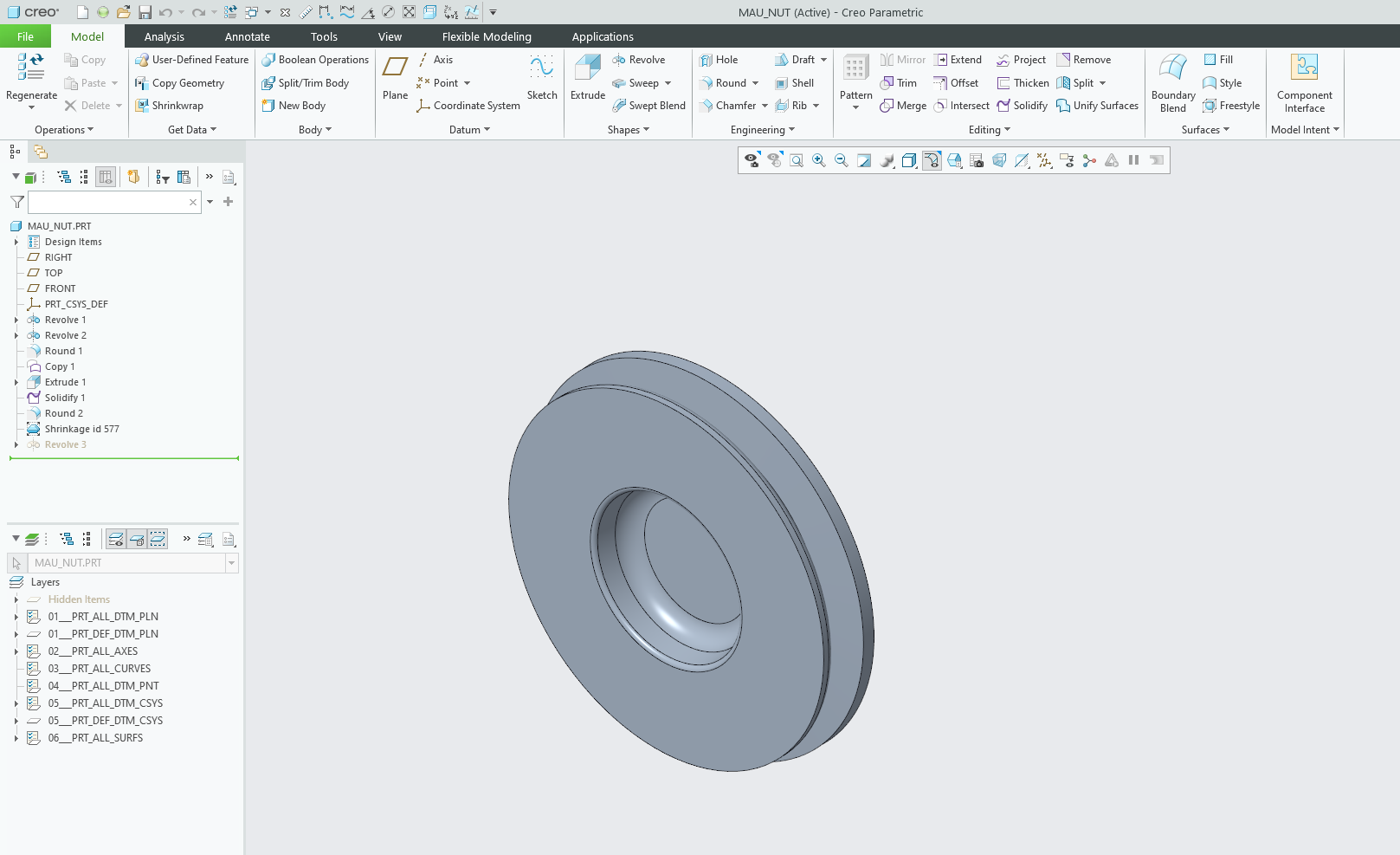Switch to the Analysis tab
The width and height of the screenshot is (1400, 855).
(x=165, y=36)
